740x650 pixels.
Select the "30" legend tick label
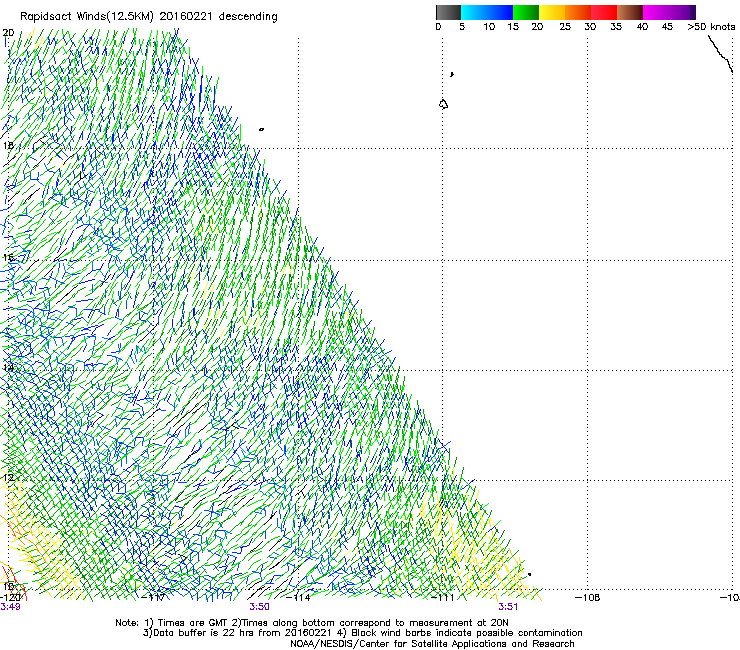tap(590, 27)
